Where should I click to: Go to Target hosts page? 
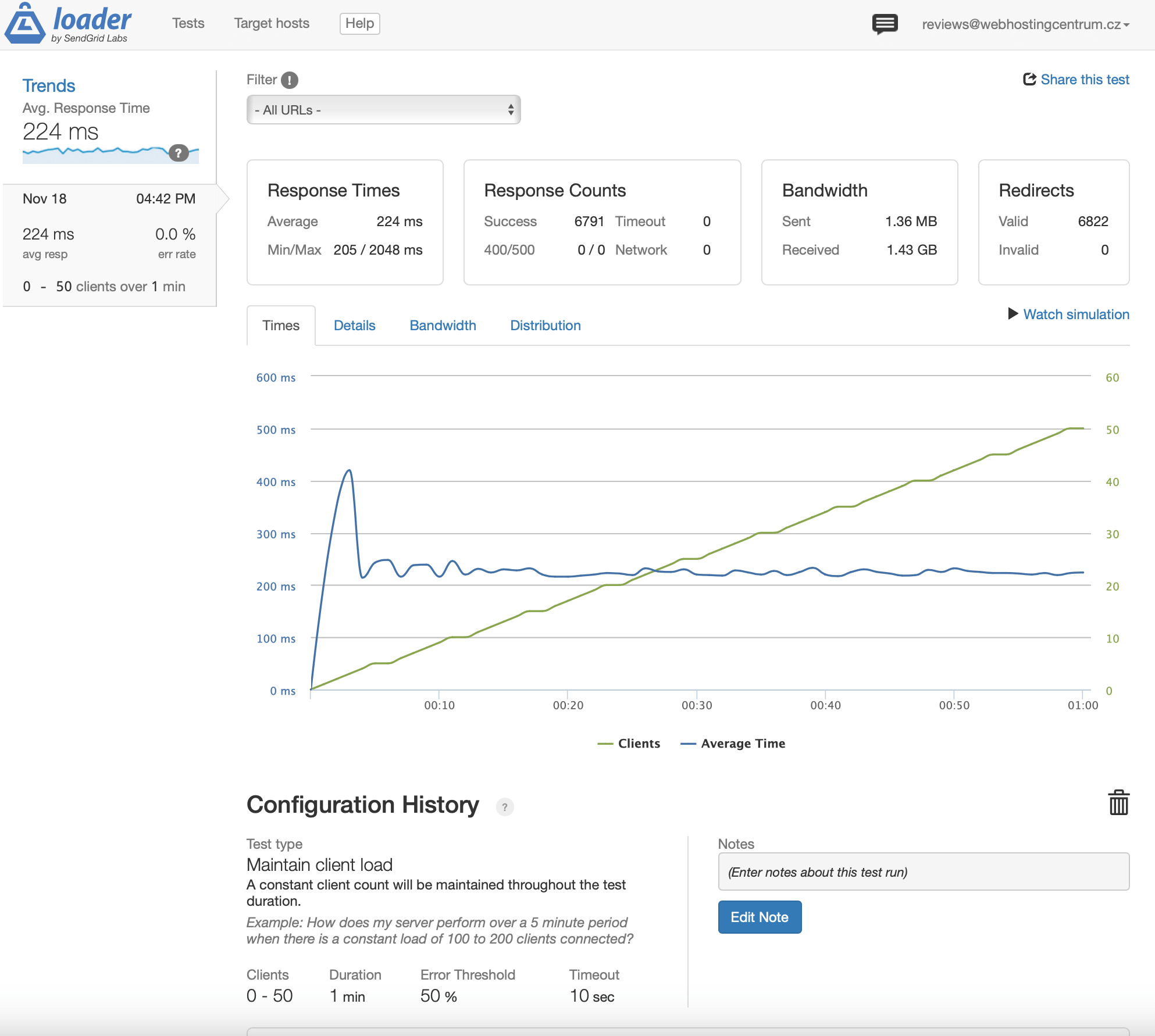(272, 23)
